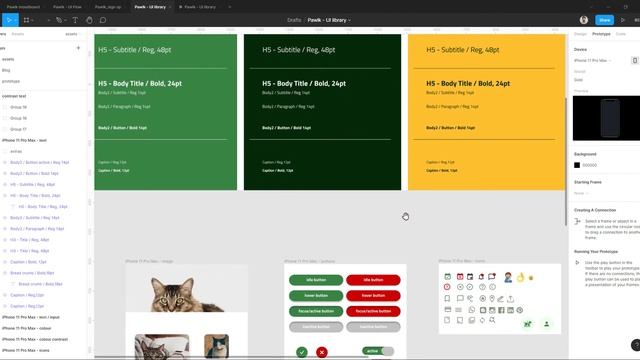The height and width of the screenshot is (360, 640).
Task: Click 'H5 - Body Title / Bold, 24pt' on yellow frame
Action: click(x=468, y=83)
